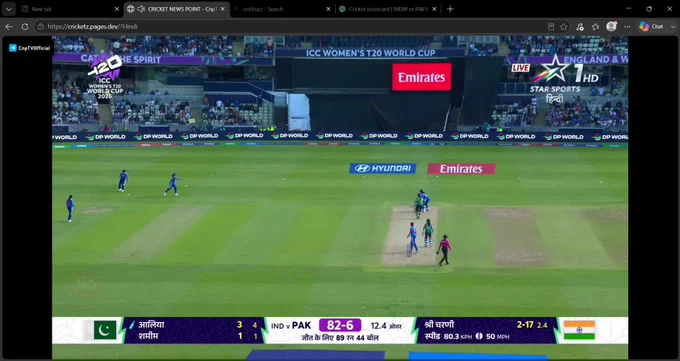Open Copilot Chat button

click(x=651, y=26)
